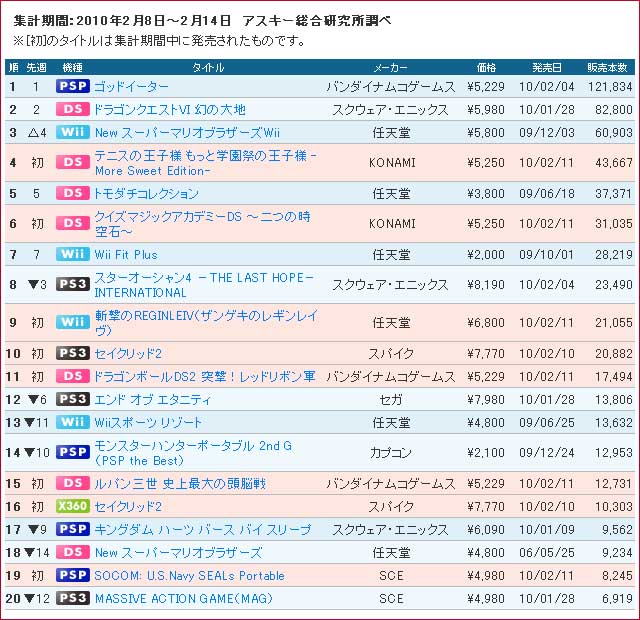Click the 機種 column header
The image size is (640, 620).
pyautogui.click(x=72, y=67)
